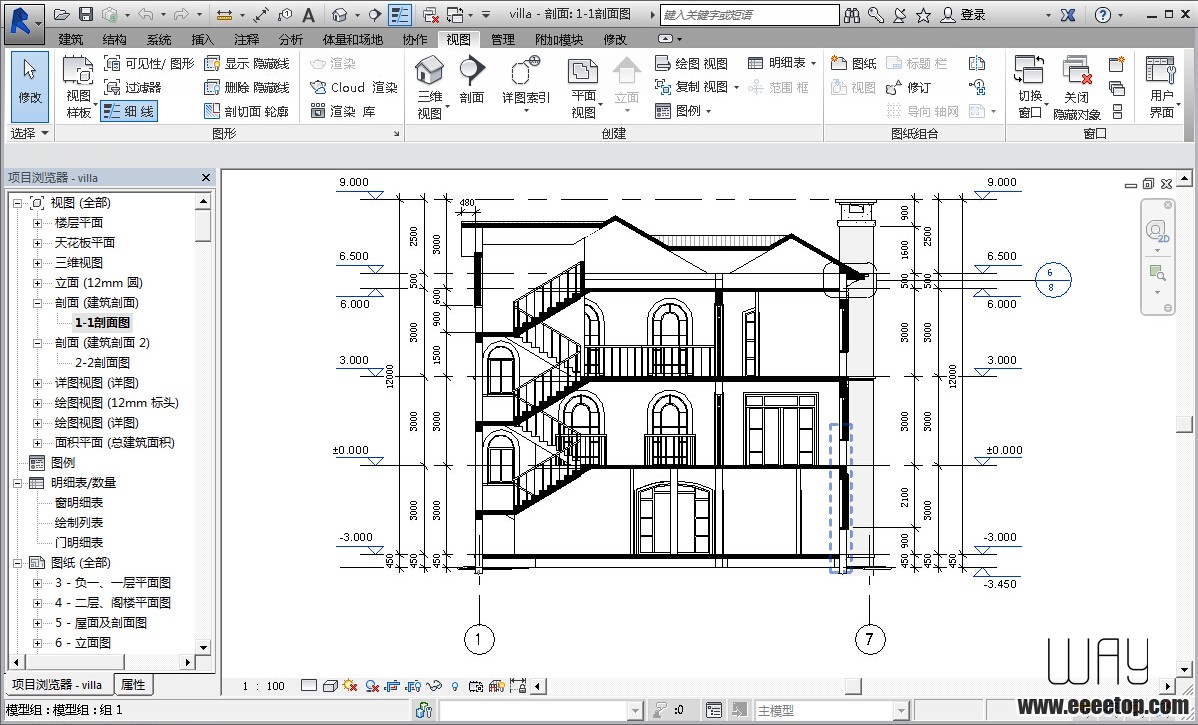This screenshot has height=725, width=1198.
Task: Click the Open folder icon
Action: pos(62,15)
